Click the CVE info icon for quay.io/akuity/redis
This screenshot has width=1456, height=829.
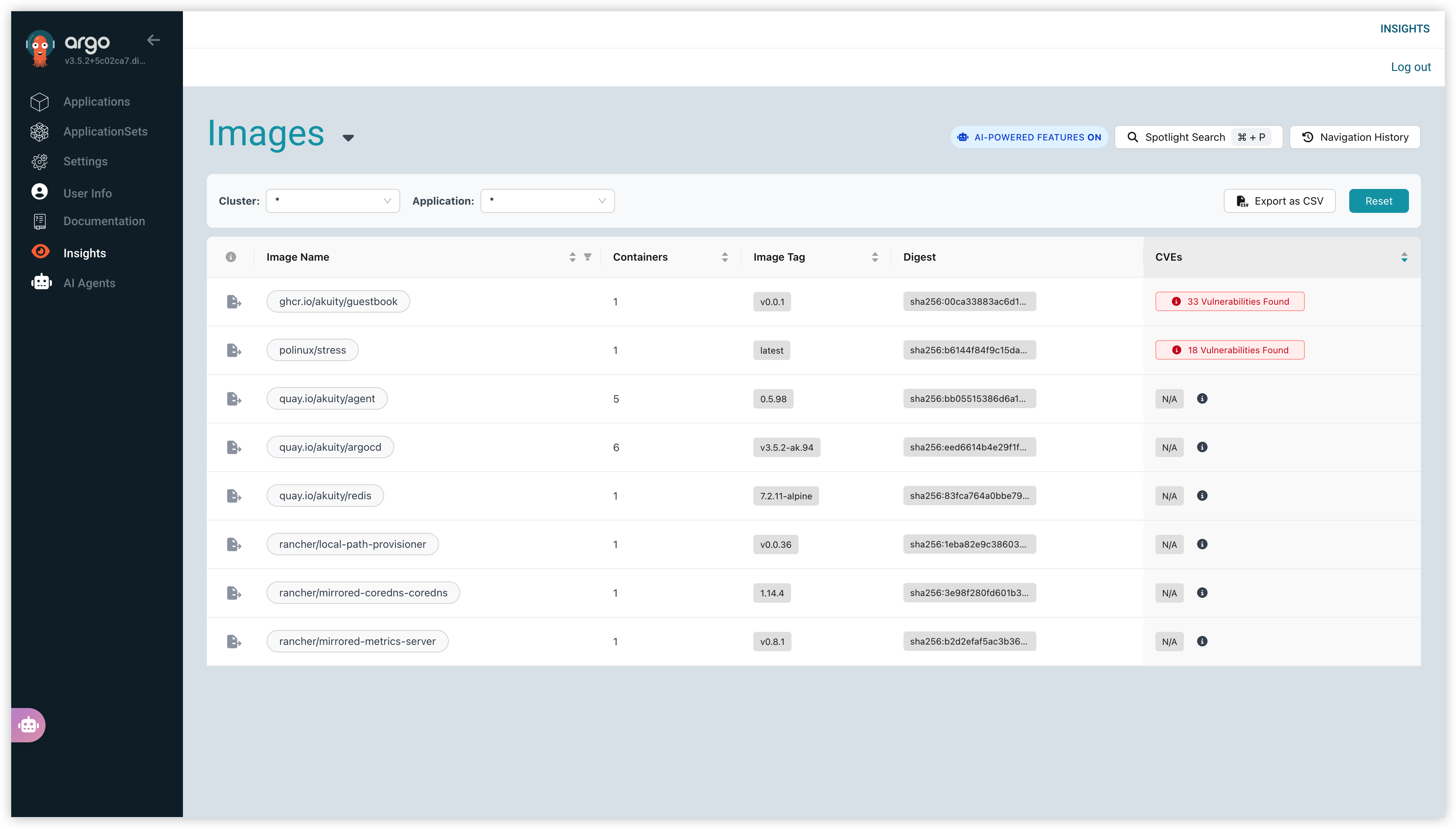(1201, 496)
